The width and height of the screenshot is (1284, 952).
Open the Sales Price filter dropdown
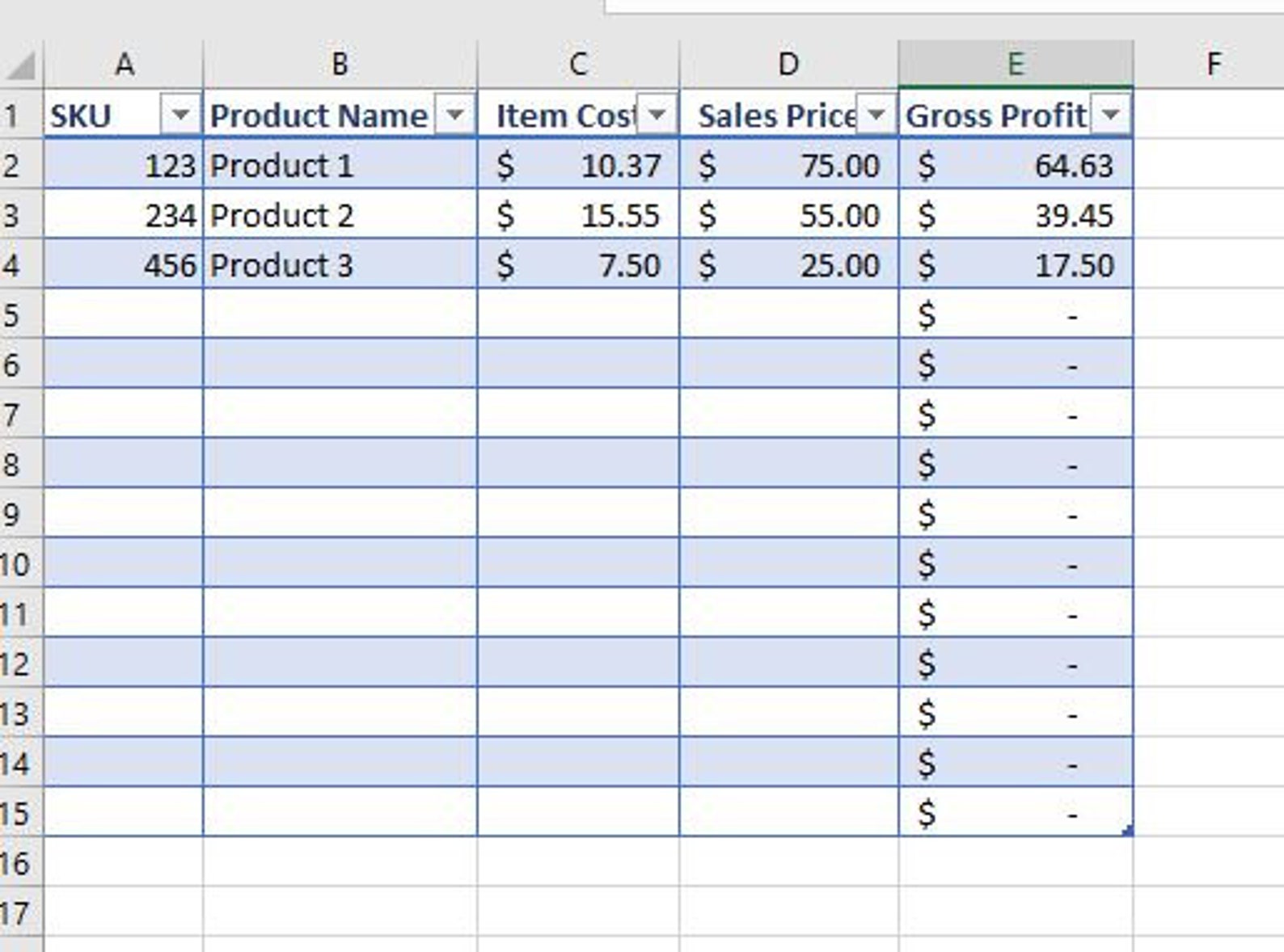pyautogui.click(x=876, y=116)
